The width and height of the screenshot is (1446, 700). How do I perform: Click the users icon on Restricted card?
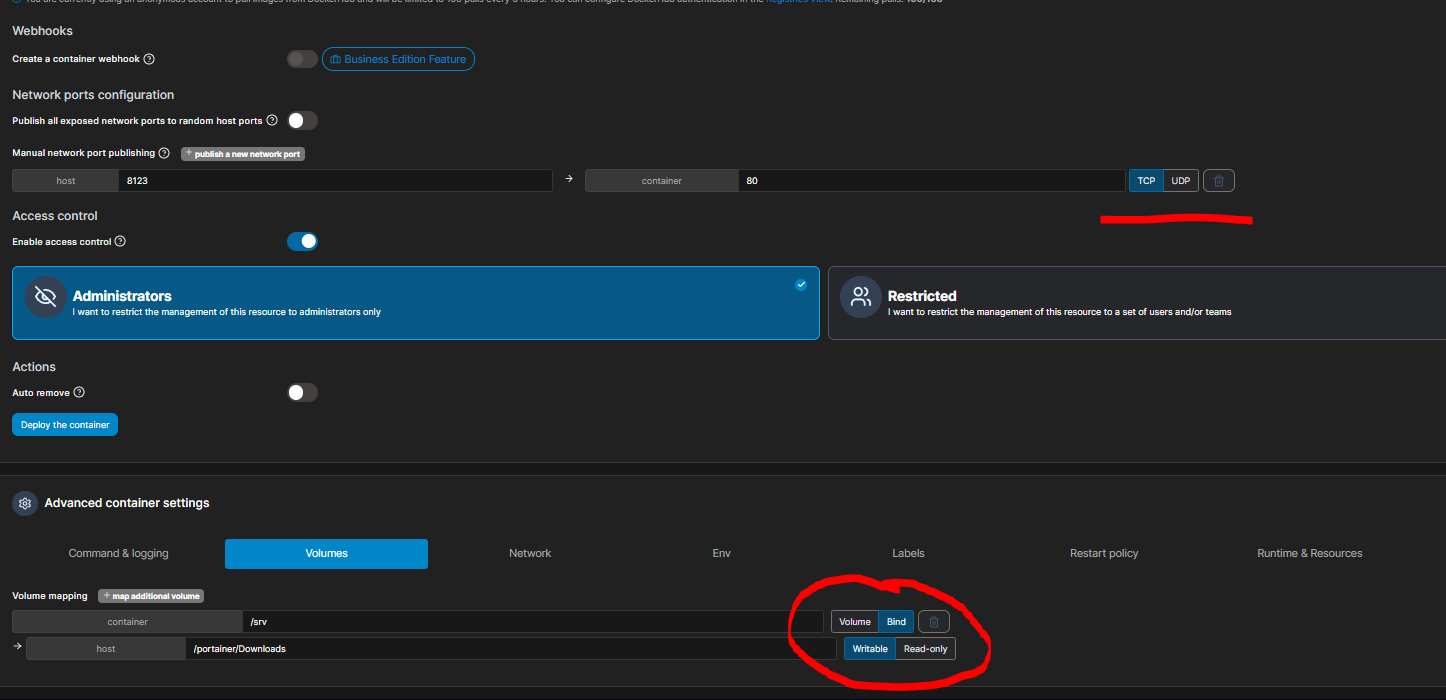(861, 297)
